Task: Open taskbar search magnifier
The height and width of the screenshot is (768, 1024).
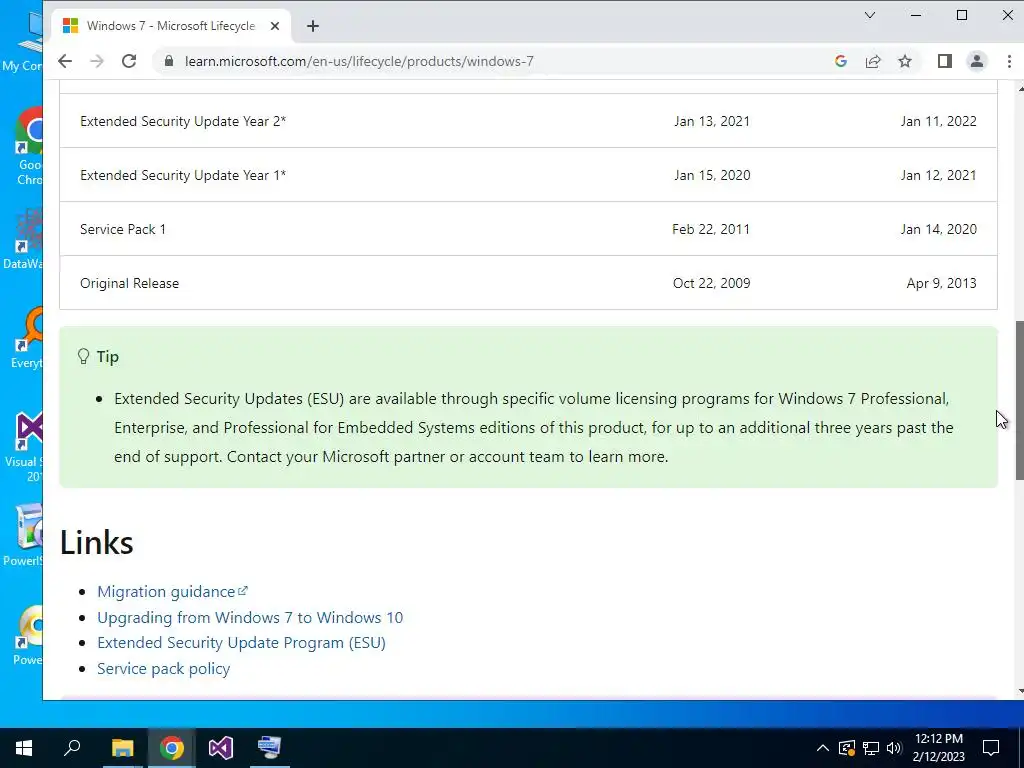Action: pos(72,748)
